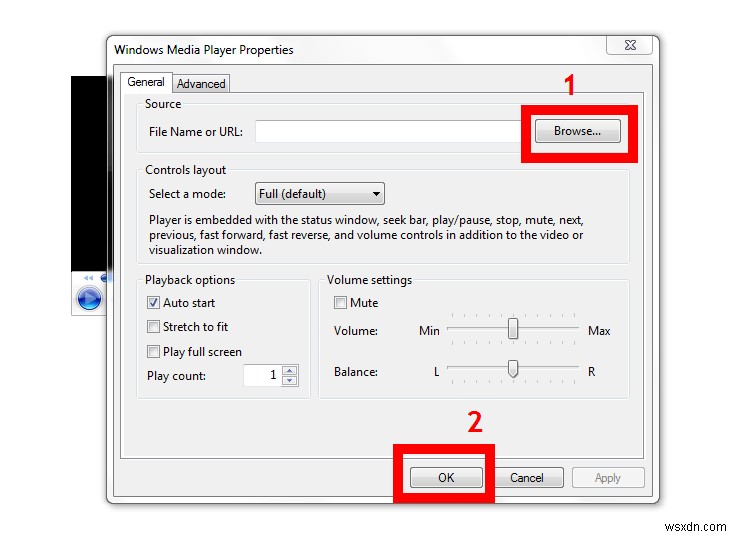Switch to the Advanced tab
Viewport: 738px width, 537px height.
click(201, 84)
